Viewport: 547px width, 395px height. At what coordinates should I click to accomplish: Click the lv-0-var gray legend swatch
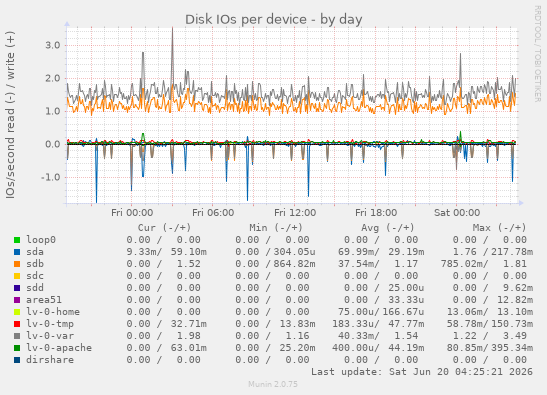point(17,336)
